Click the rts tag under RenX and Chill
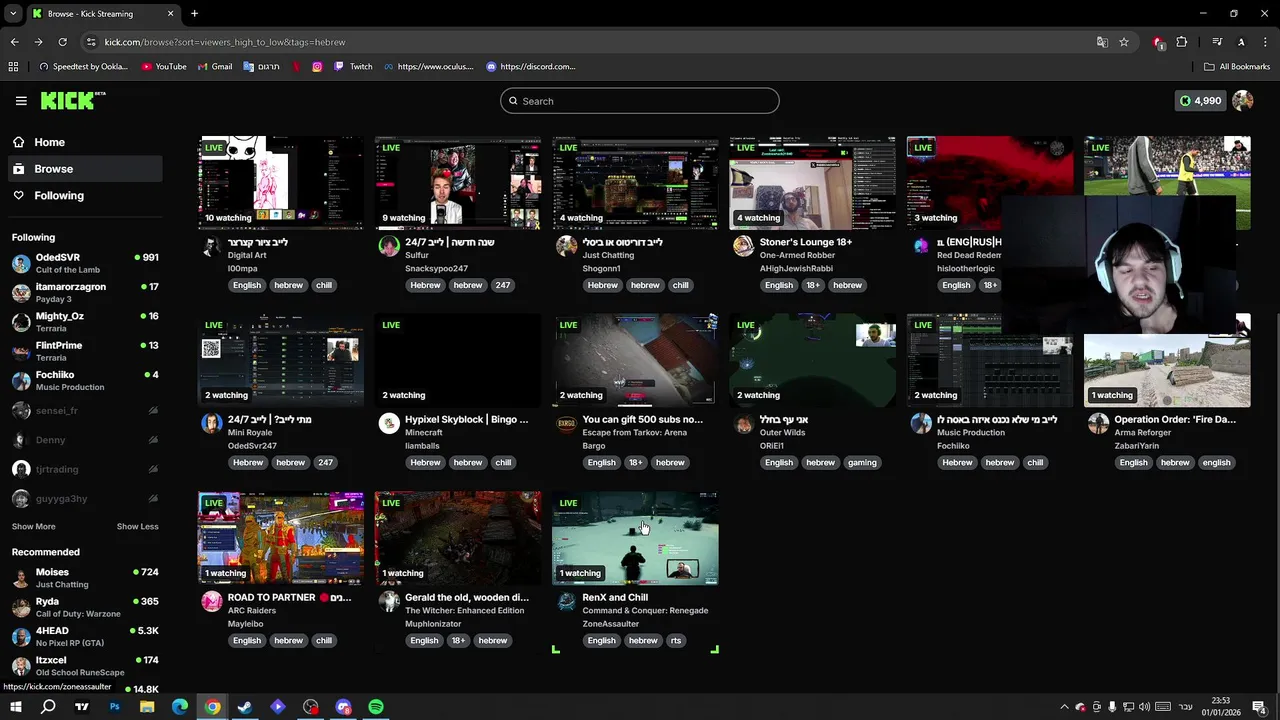 (x=676, y=641)
